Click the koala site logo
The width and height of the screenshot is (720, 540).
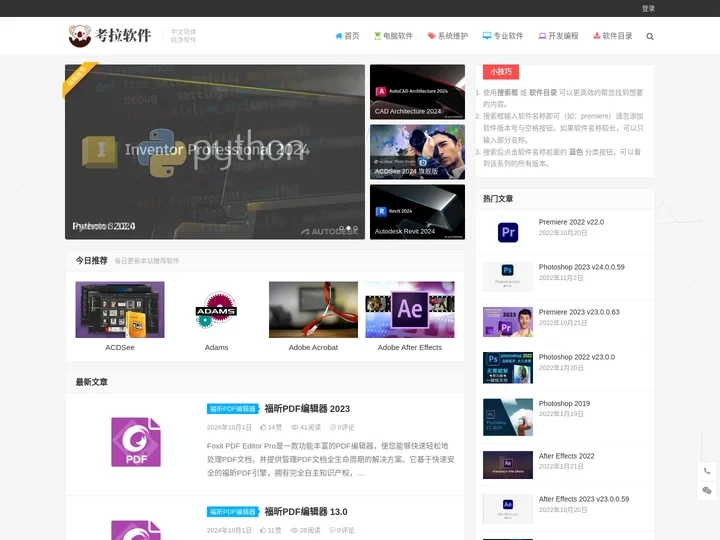click(110, 36)
